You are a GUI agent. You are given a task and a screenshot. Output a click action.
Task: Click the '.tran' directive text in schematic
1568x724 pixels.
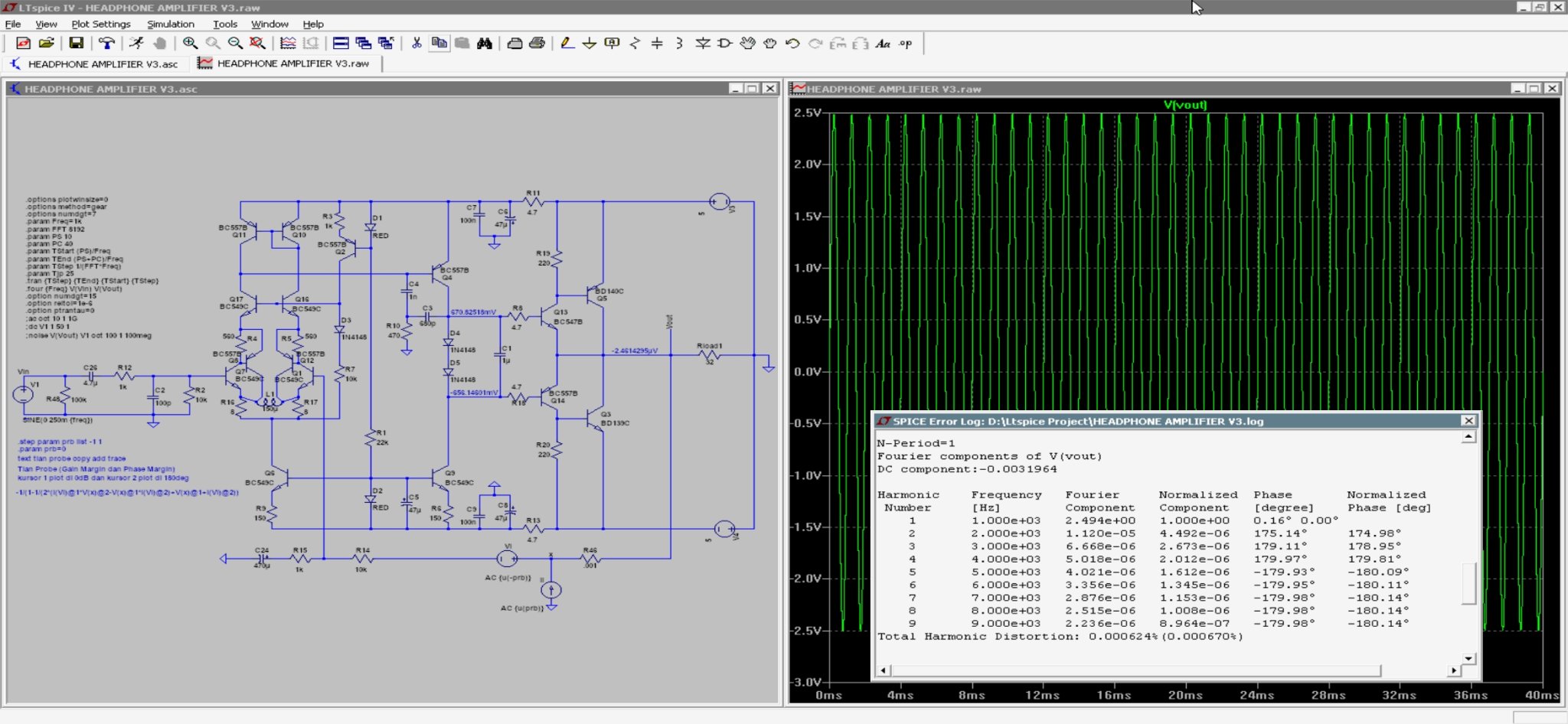point(93,281)
